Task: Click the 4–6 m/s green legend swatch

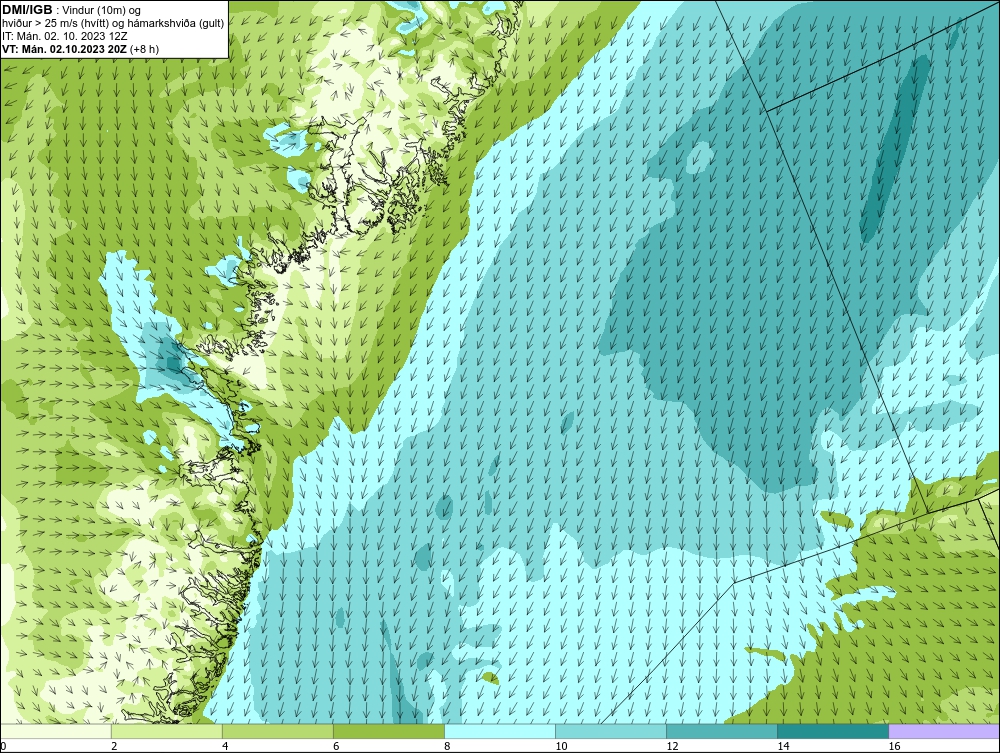Action: (x=278, y=731)
